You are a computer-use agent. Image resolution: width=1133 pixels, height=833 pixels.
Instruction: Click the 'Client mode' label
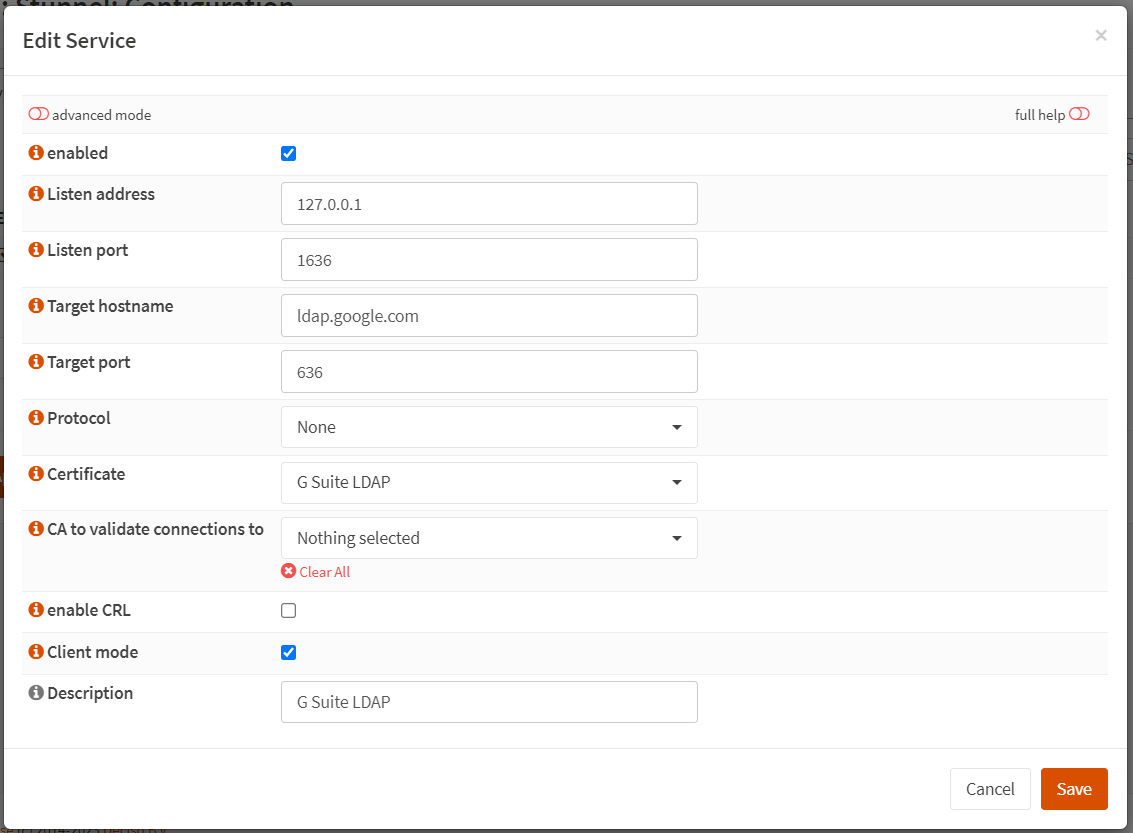[92, 652]
